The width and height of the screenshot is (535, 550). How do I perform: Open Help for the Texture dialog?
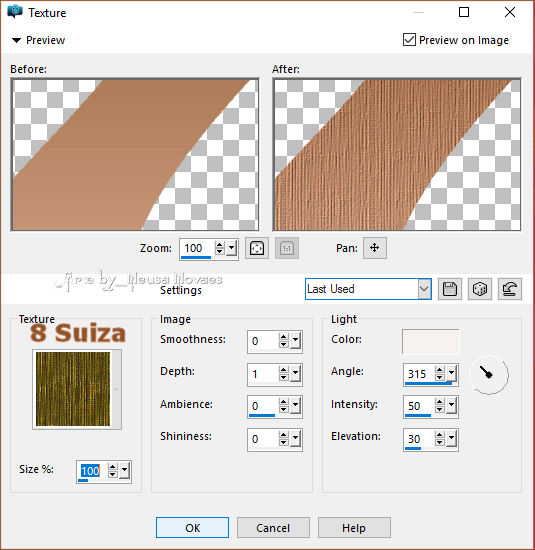pyautogui.click(x=354, y=528)
